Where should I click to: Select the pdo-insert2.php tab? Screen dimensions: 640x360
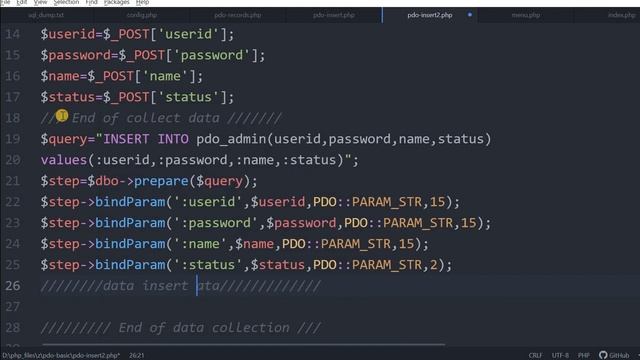430,15
